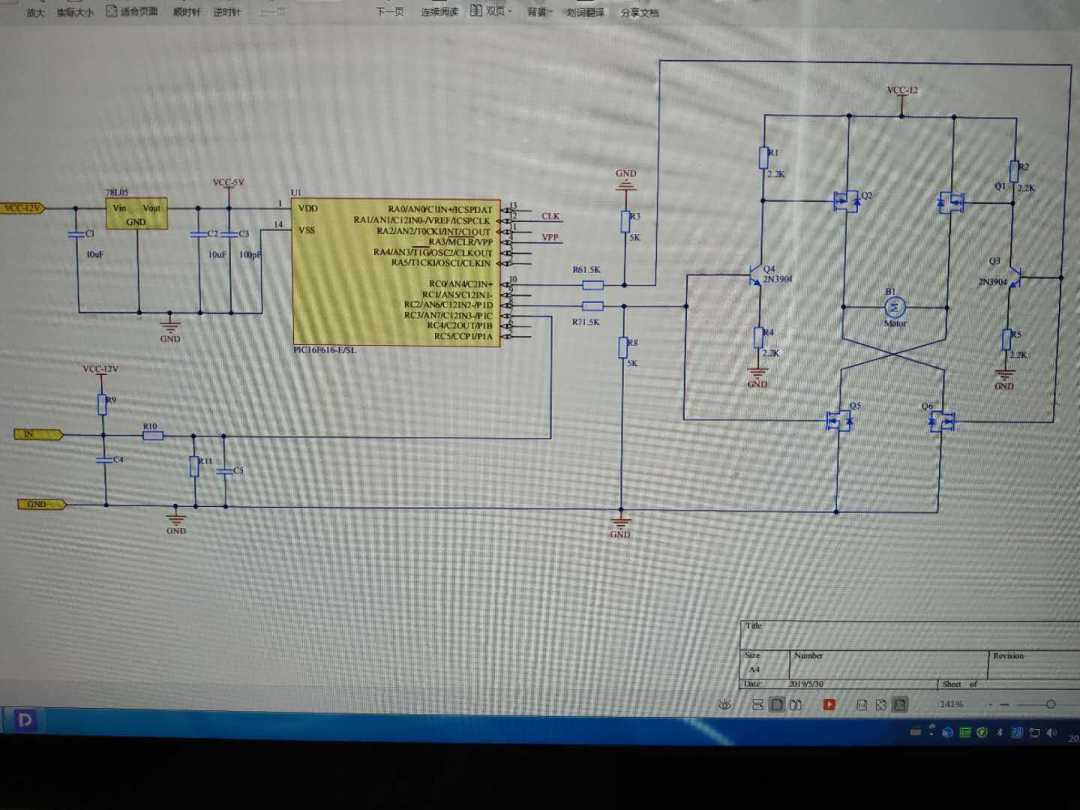Go to next page via 下一页

(390, 12)
